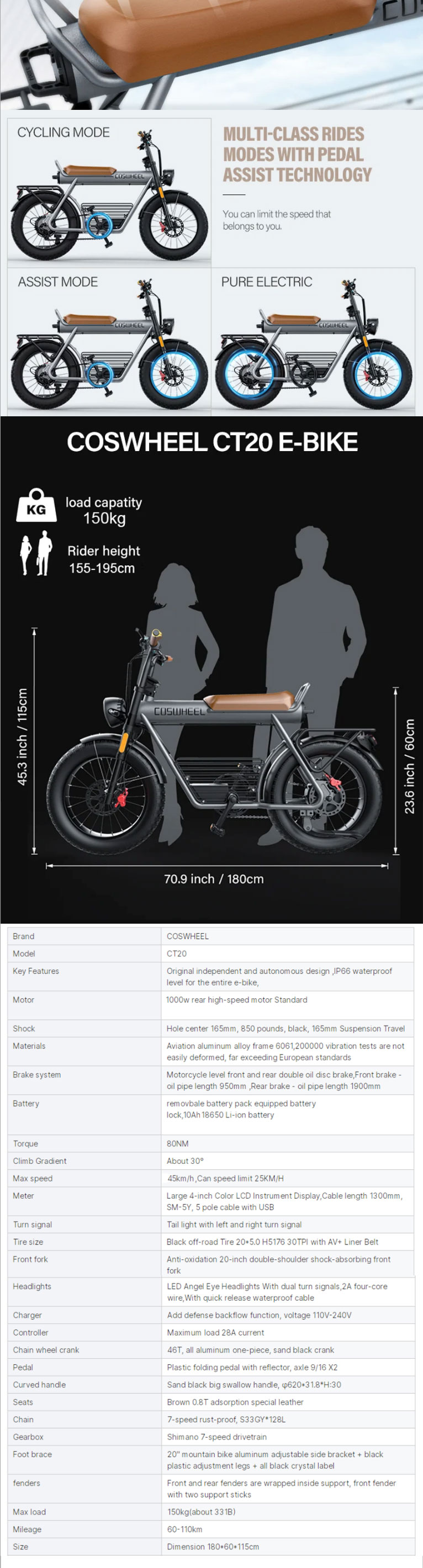Click the brown seat photo at top
The width and height of the screenshot is (423, 1568).
point(211,55)
